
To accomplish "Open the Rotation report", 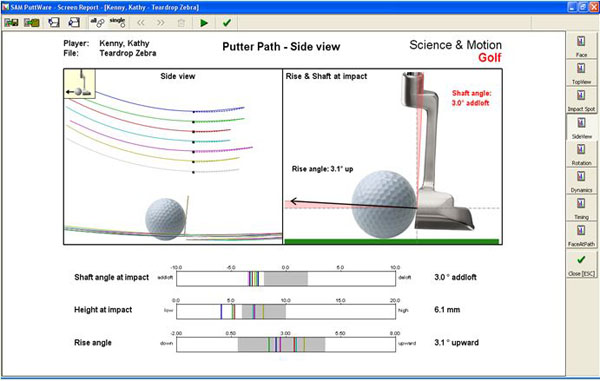I will tap(581, 153).
